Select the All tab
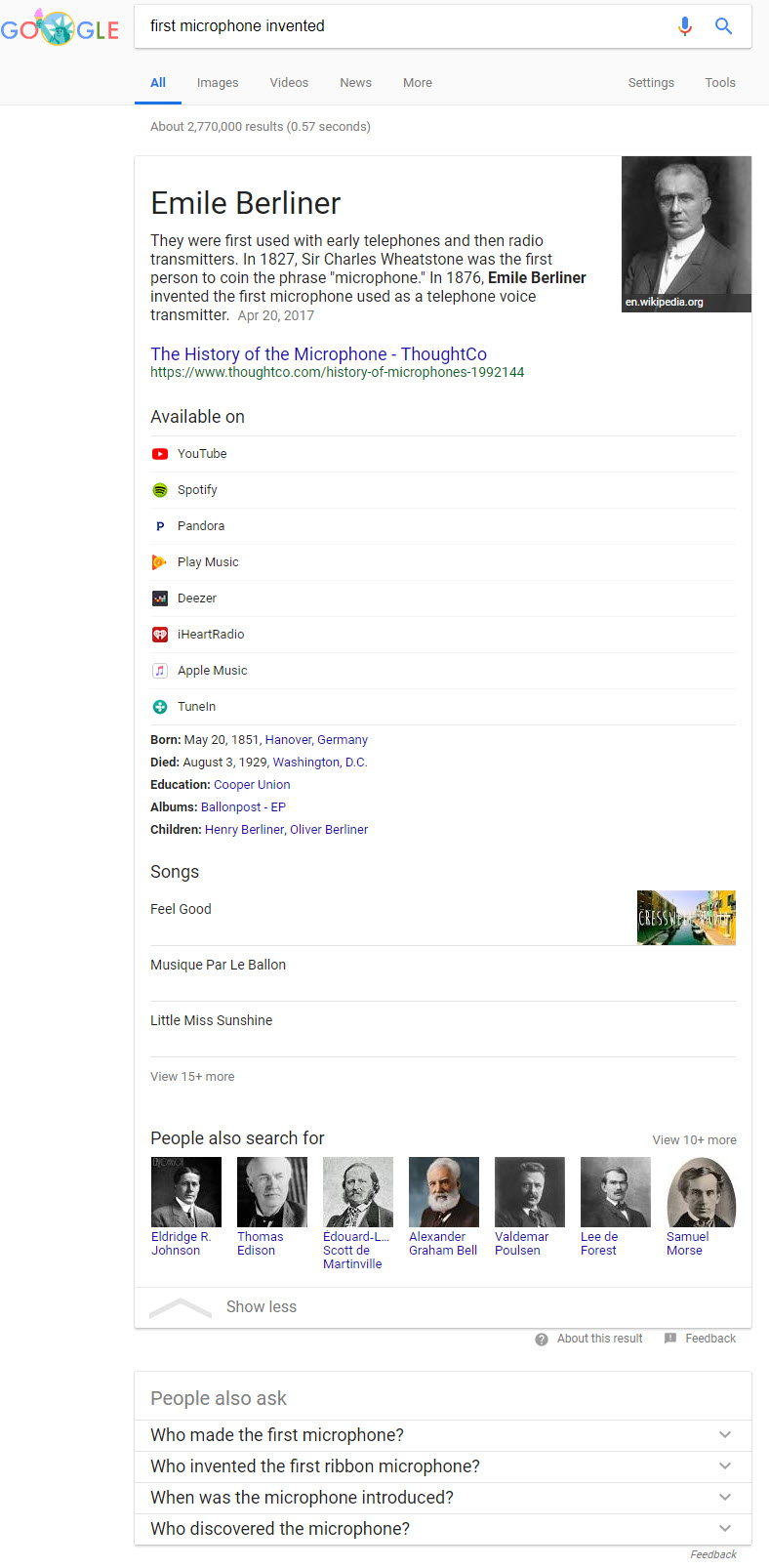The image size is (769, 1568). (158, 83)
